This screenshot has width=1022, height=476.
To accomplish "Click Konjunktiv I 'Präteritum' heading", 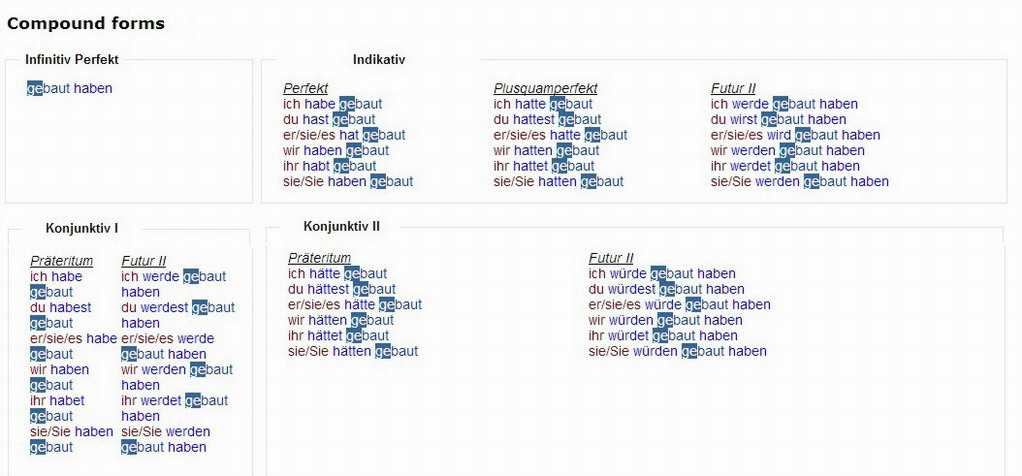I will [61, 261].
